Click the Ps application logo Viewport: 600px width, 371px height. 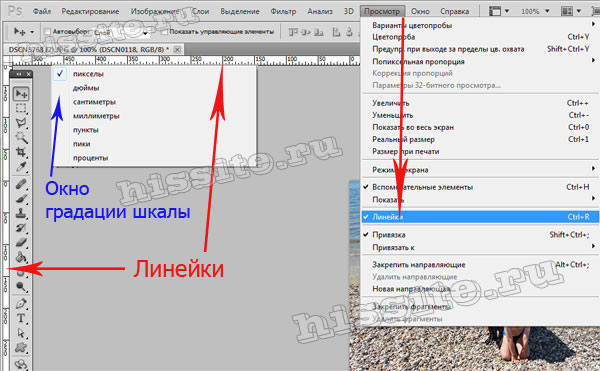(x=15, y=11)
